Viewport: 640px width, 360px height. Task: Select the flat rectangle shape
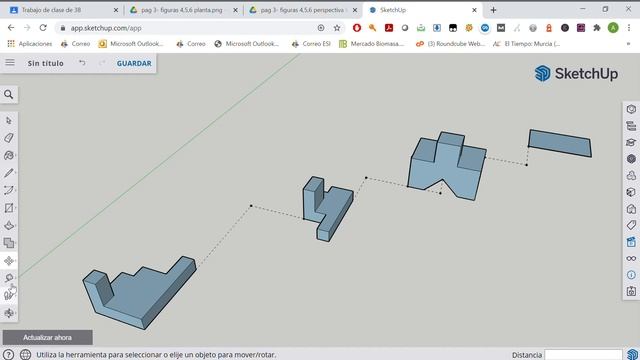(560, 143)
